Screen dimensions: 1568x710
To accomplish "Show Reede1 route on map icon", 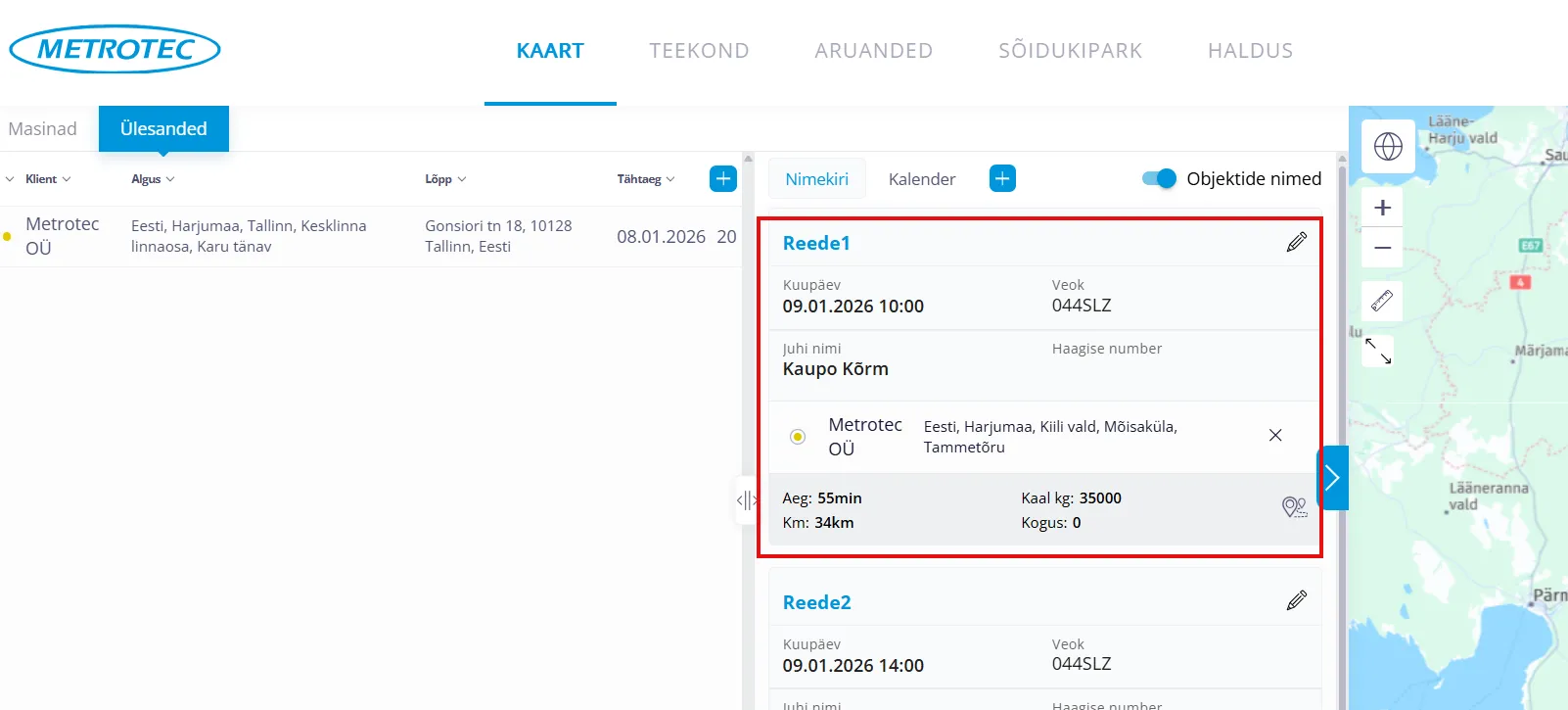I will click(1294, 507).
